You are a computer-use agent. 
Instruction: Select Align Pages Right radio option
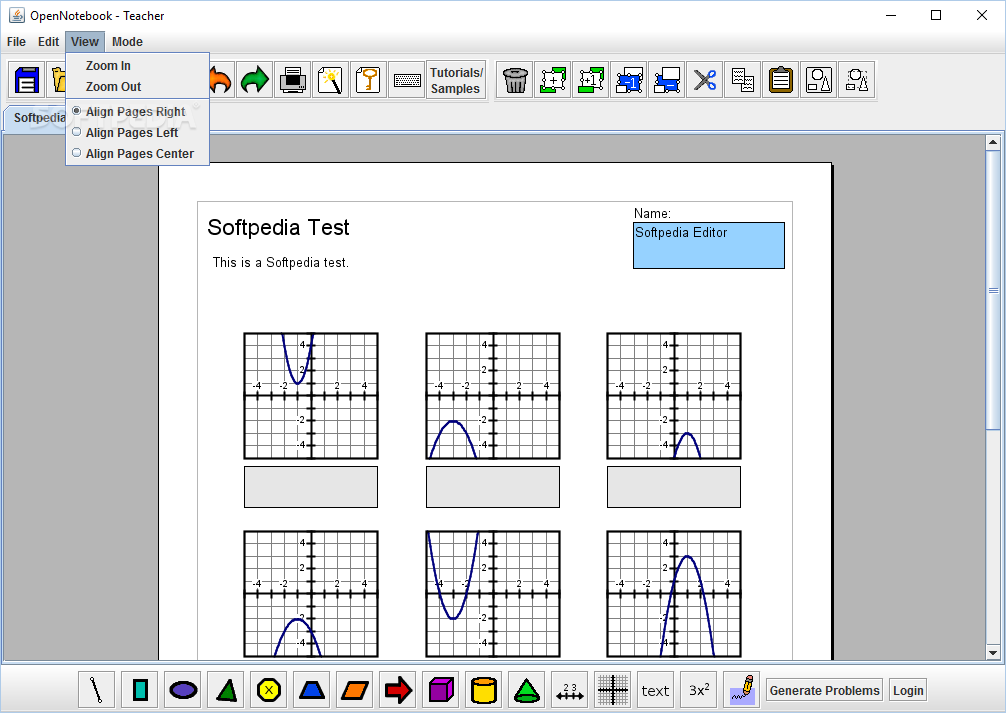click(137, 112)
